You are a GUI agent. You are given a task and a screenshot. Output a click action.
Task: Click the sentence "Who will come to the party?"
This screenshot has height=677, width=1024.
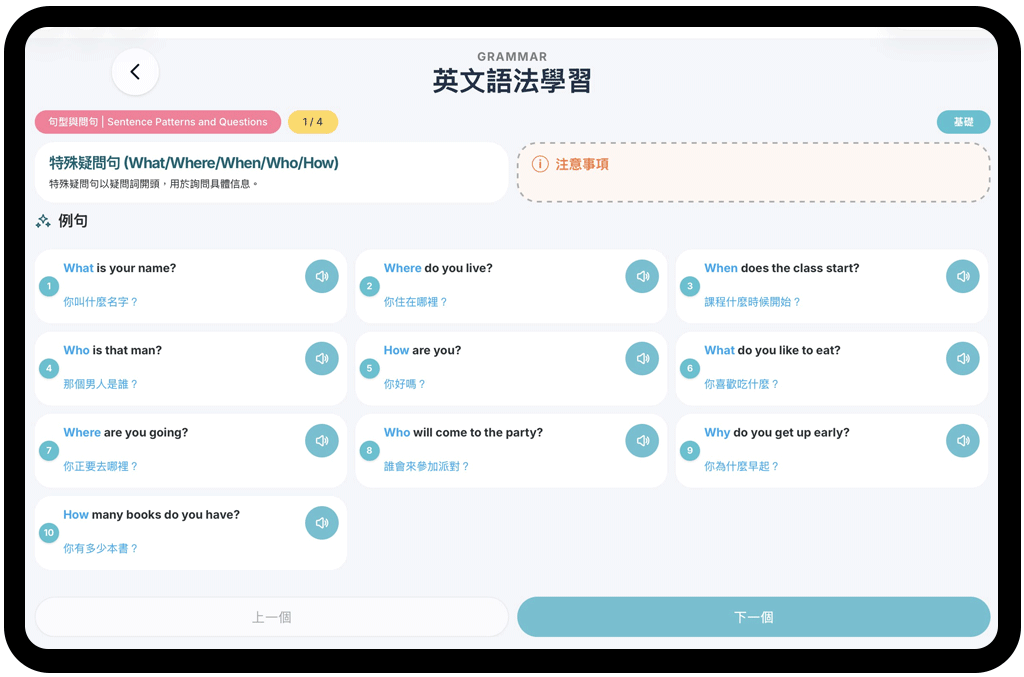pyautogui.click(x=463, y=433)
